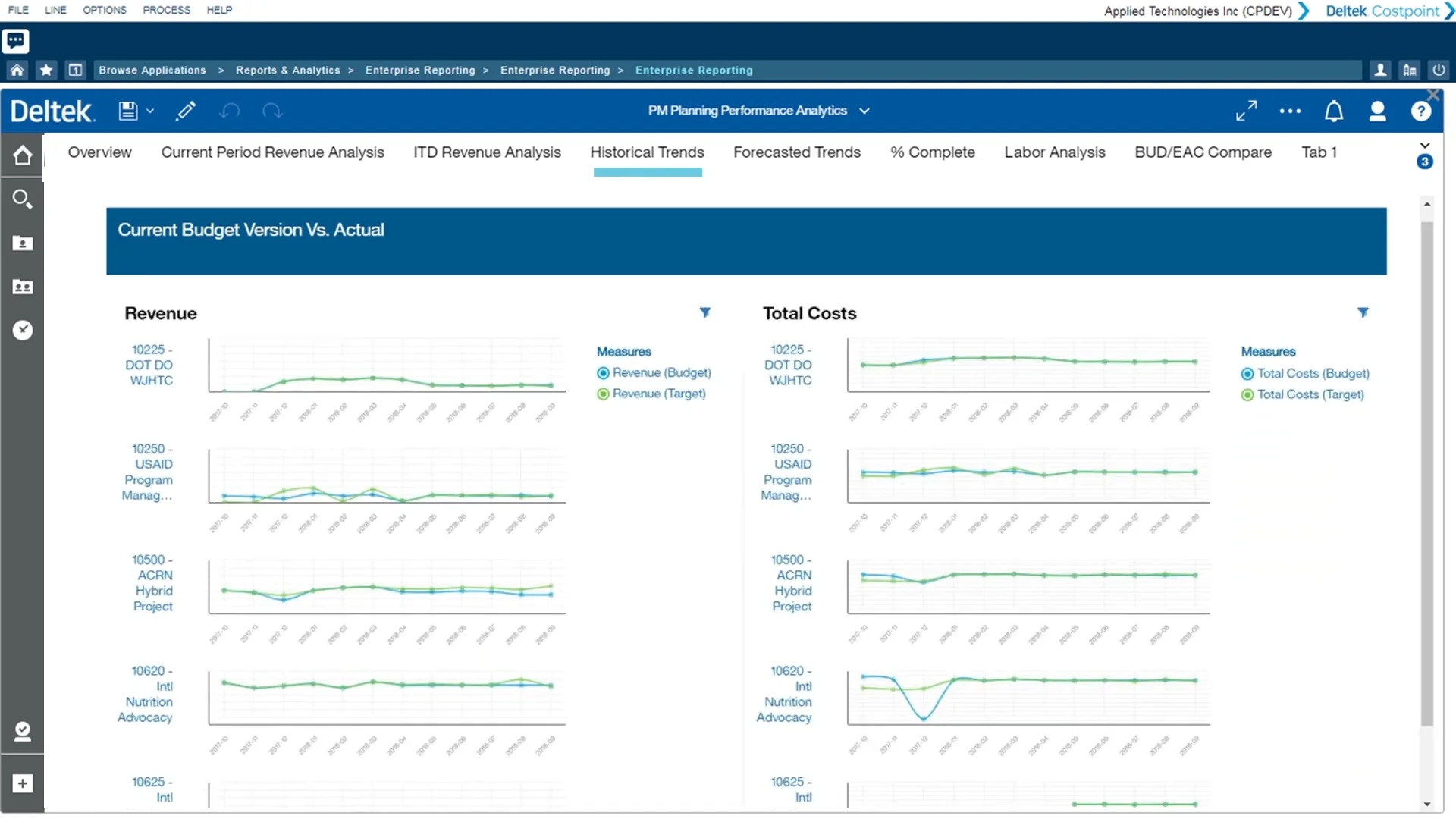This screenshot has width=1456, height=819.
Task: Open the Revenue chart filter
Action: [x=705, y=312]
